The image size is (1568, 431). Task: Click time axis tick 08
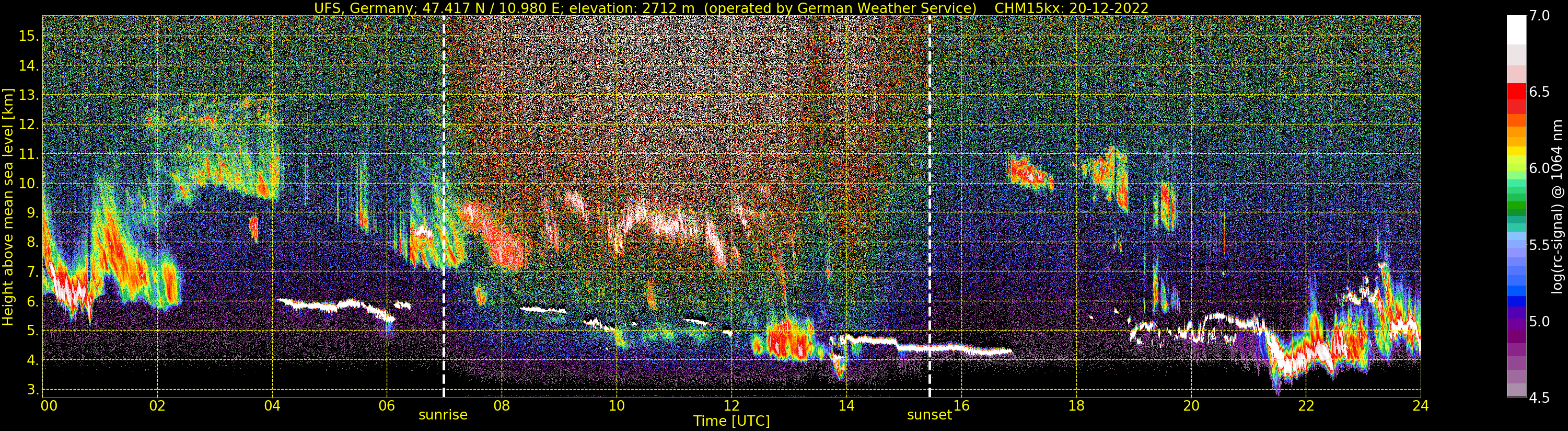502,406
